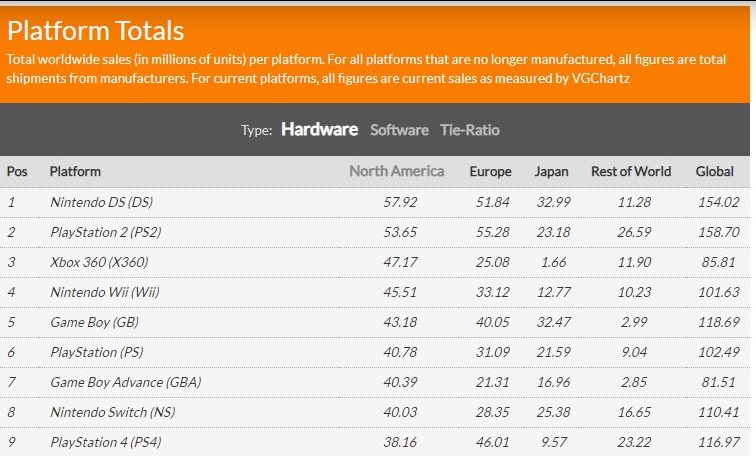Open the Nintendo Switch (NS) link
The height and width of the screenshot is (456, 756).
click(113, 412)
